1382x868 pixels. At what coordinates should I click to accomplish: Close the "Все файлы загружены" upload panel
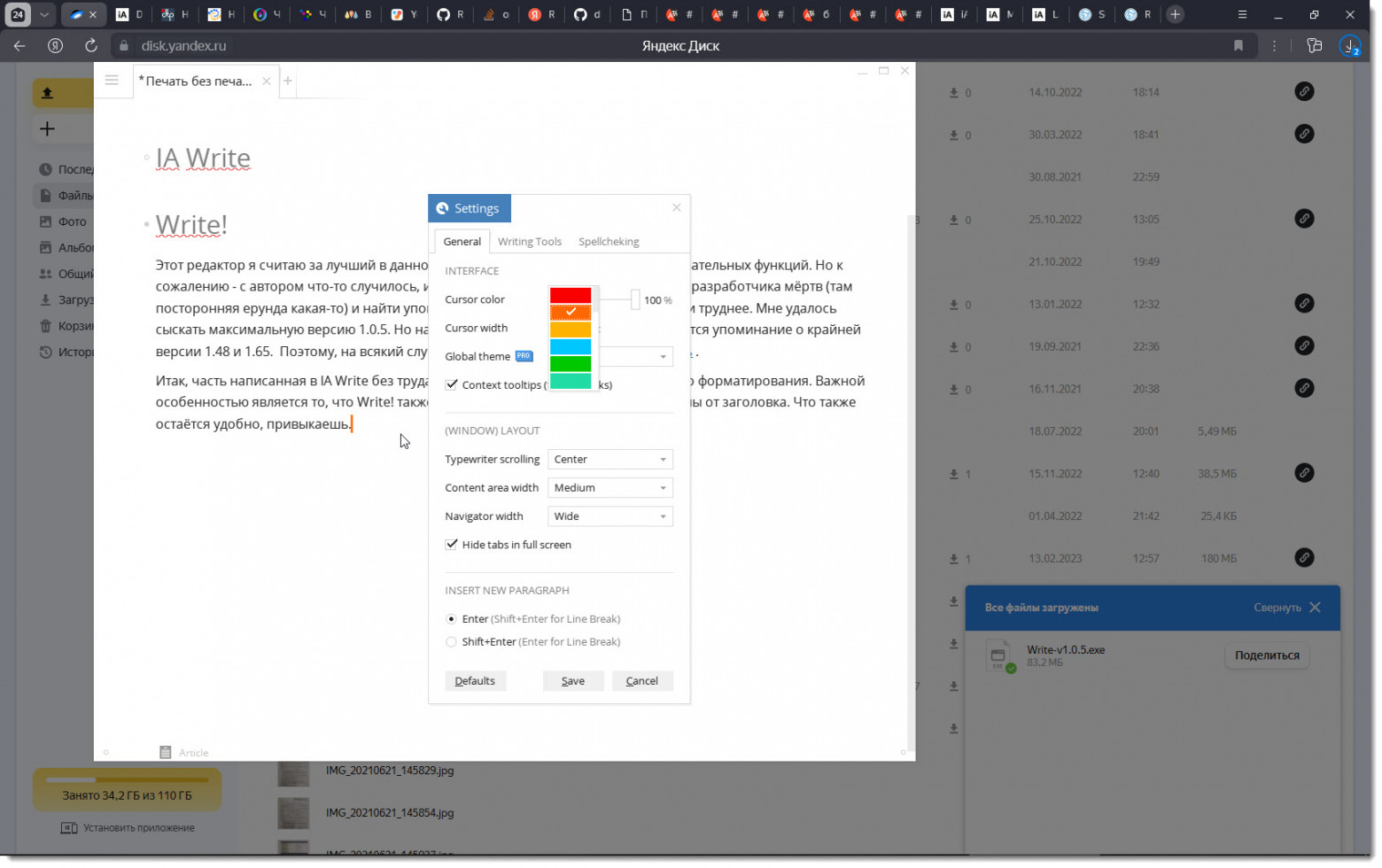1316,608
